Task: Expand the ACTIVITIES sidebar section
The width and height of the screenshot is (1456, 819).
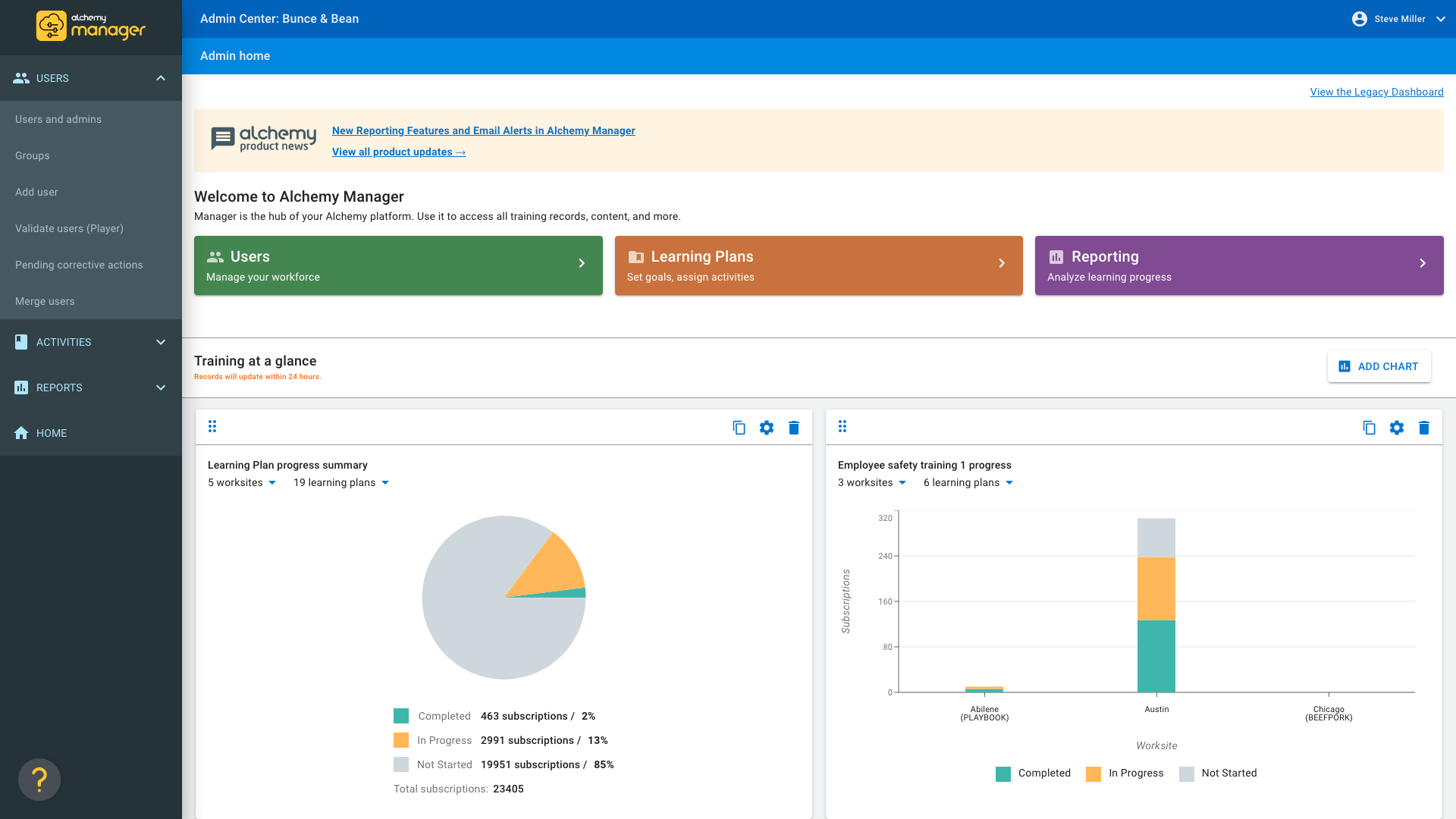Action: pos(161,342)
